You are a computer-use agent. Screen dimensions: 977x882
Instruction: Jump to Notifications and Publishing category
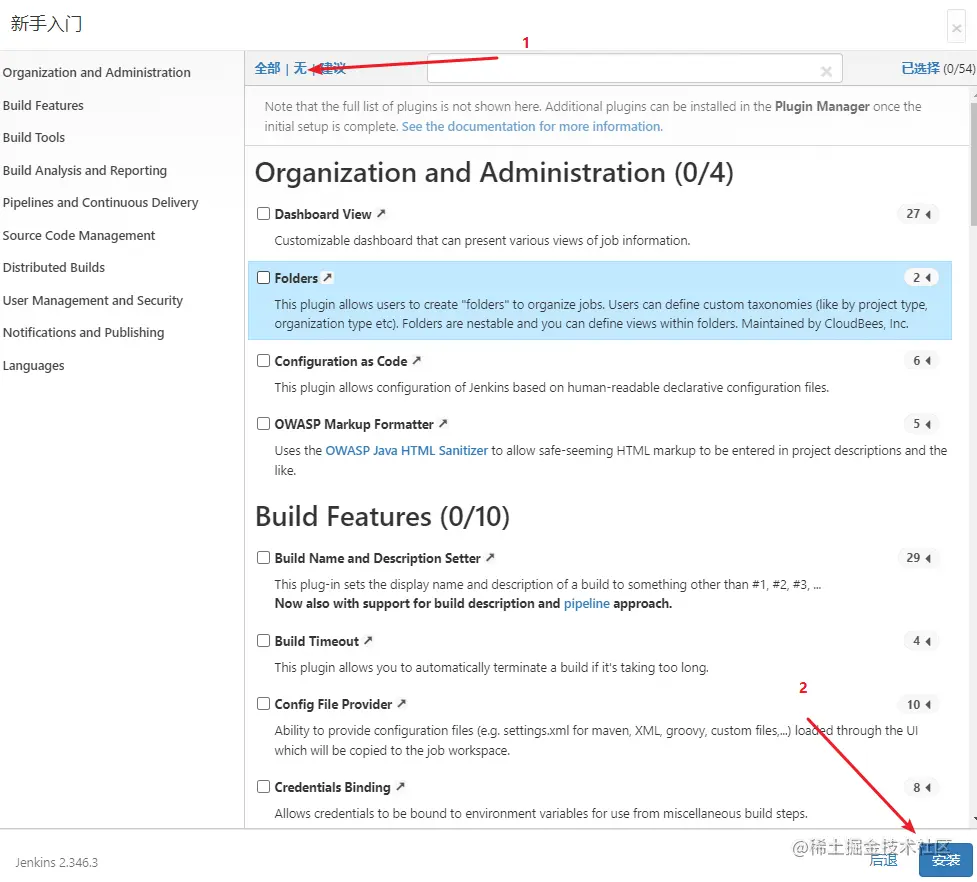83,332
